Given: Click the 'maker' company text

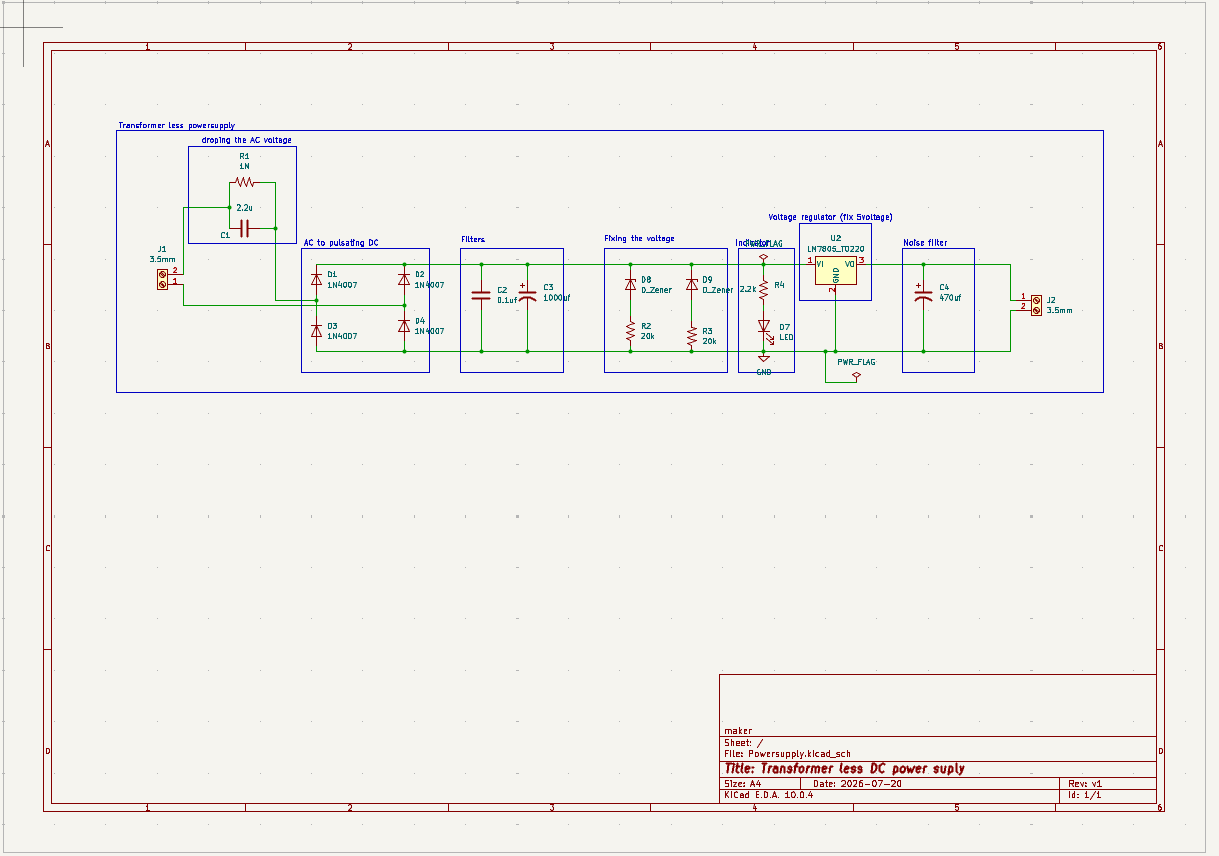Looking at the screenshot, I should pyautogui.click(x=738, y=732).
